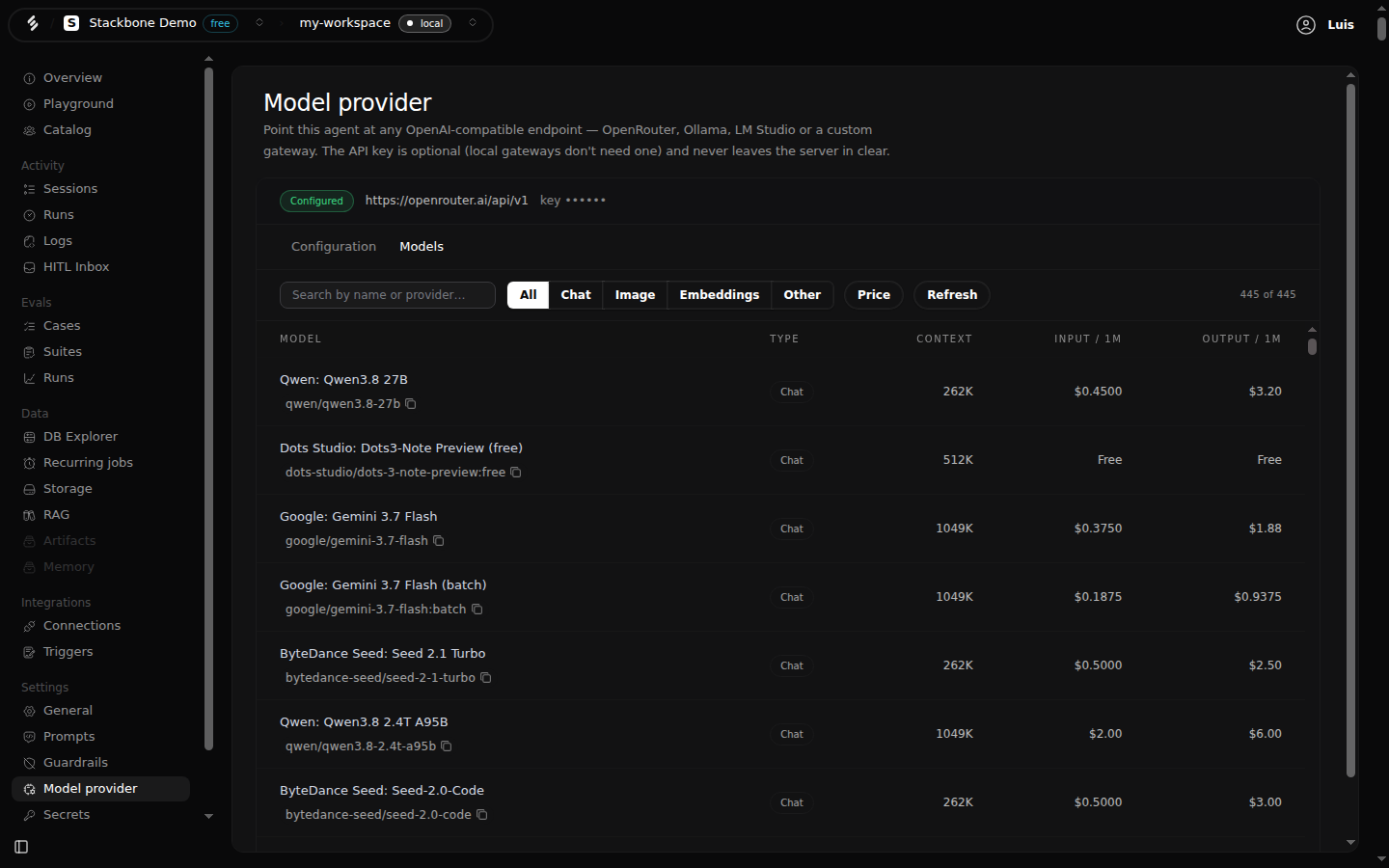1389x868 pixels.
Task: Click the Stackbone lightning logo icon
Action: [x=33, y=23]
